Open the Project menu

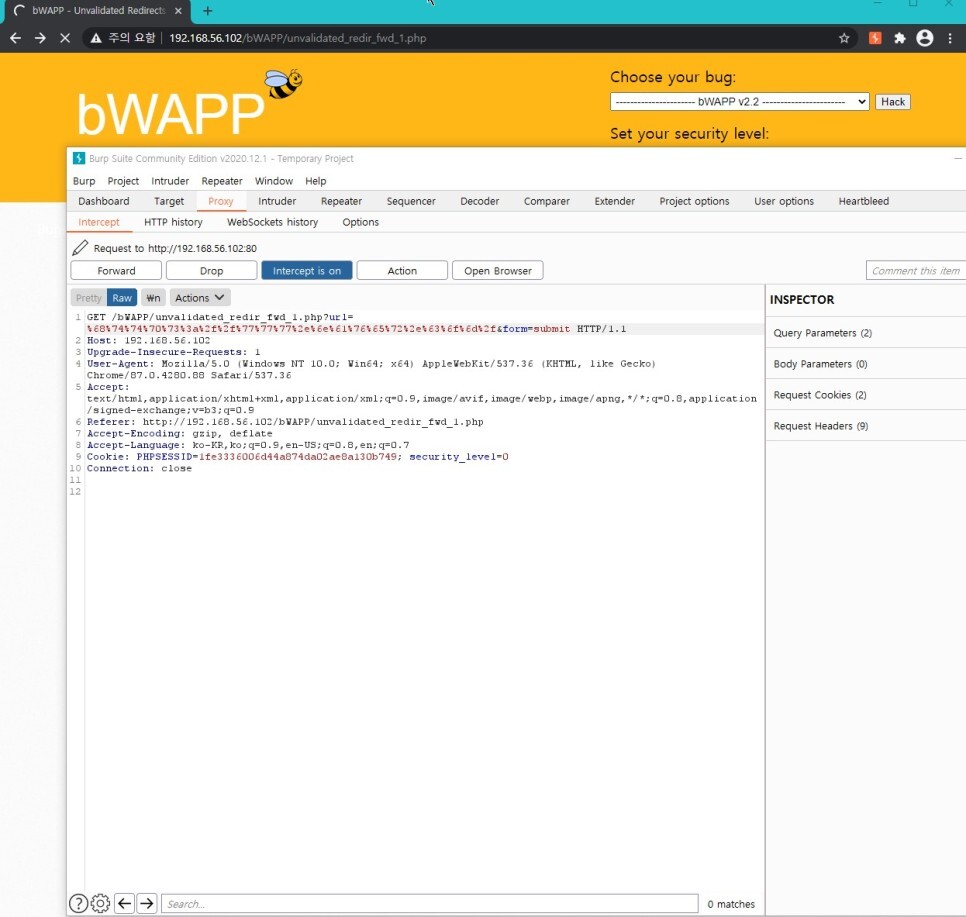[x=123, y=181]
